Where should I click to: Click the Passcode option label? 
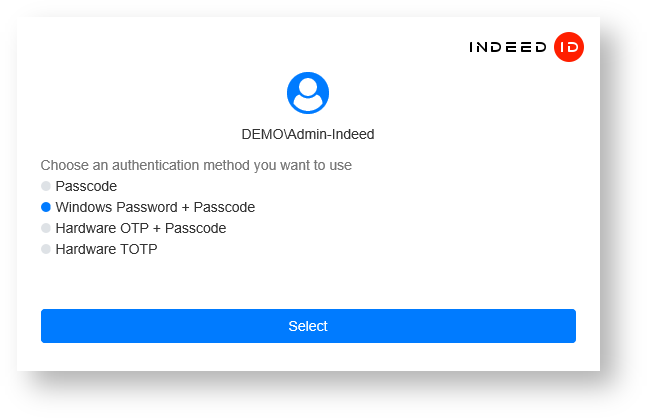(x=86, y=186)
